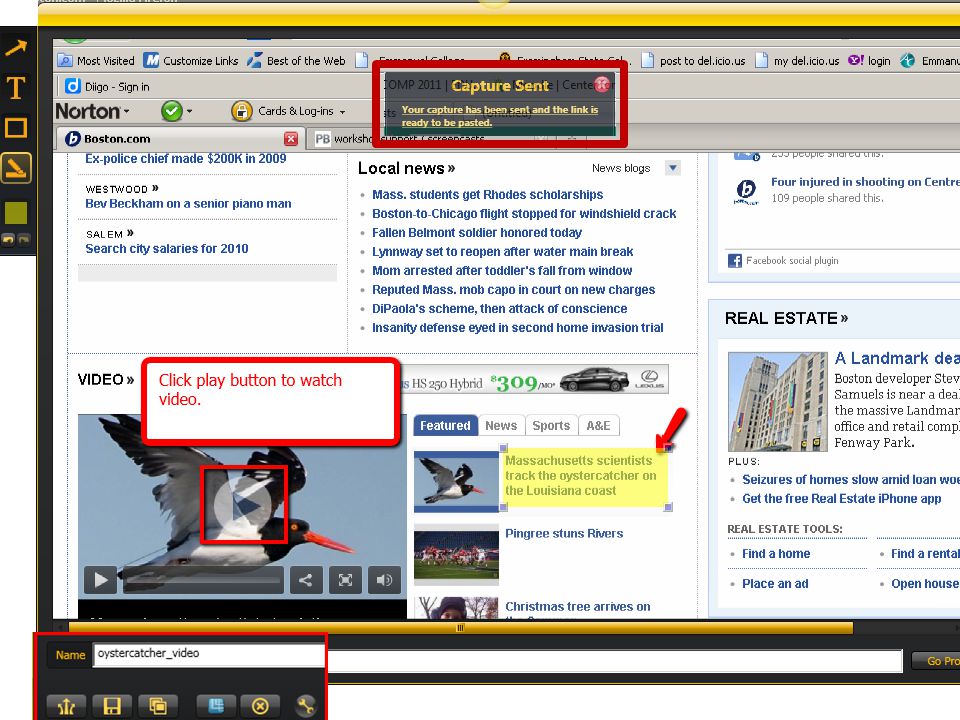
Task: Open post to del.icio.us bookmark
Action: click(x=694, y=61)
